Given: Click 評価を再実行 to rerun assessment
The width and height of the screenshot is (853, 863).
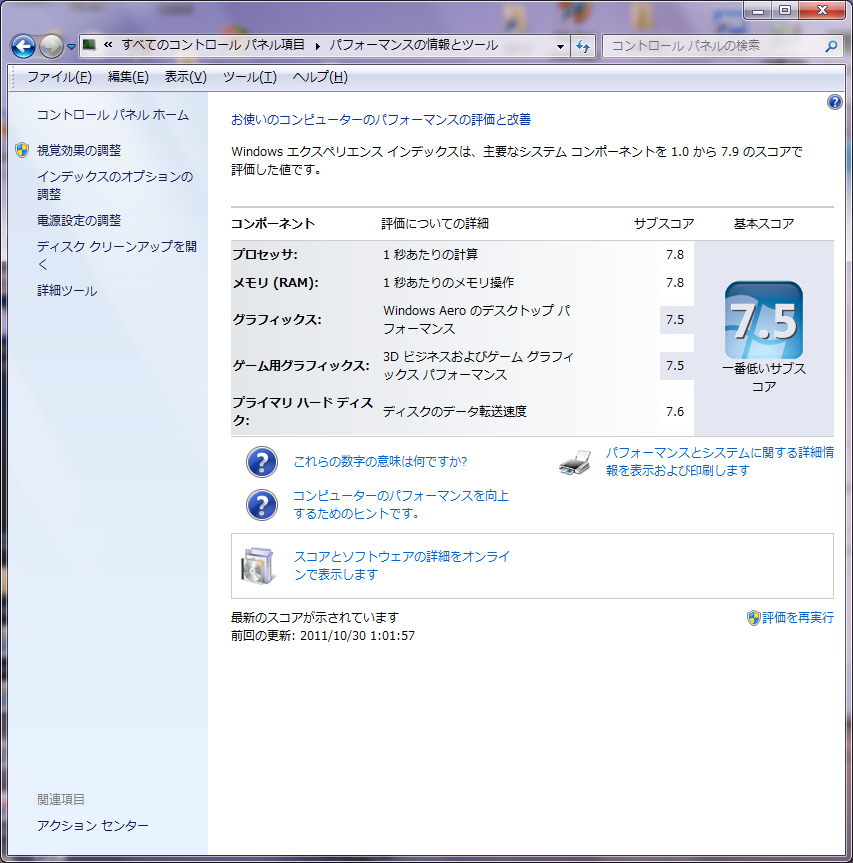Looking at the screenshot, I should click(x=797, y=618).
